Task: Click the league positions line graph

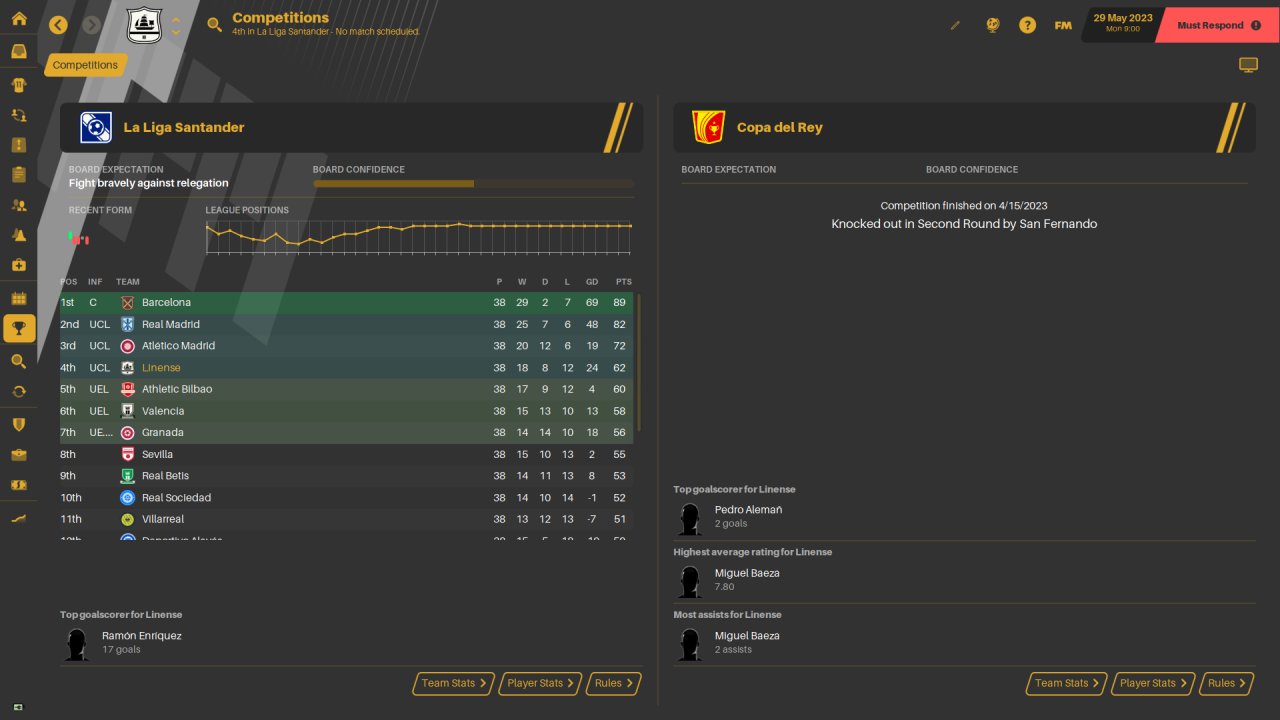Action: click(x=419, y=237)
